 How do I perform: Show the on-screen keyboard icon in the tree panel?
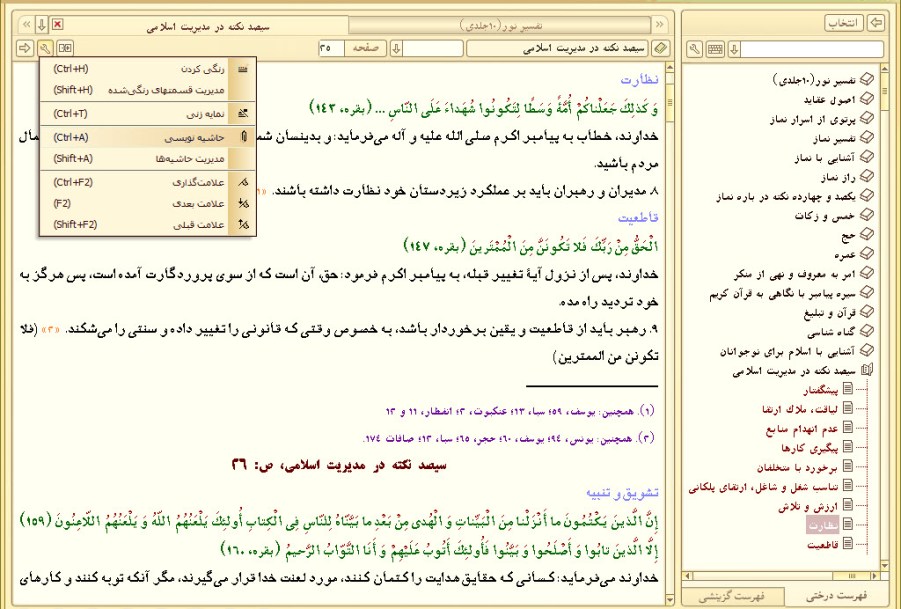[715, 49]
